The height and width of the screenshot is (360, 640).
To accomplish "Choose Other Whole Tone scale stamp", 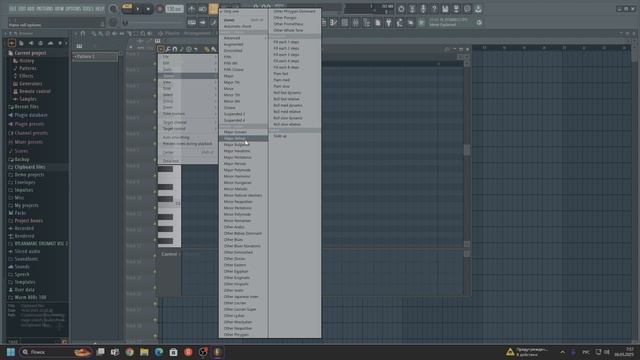I will coord(295,30).
